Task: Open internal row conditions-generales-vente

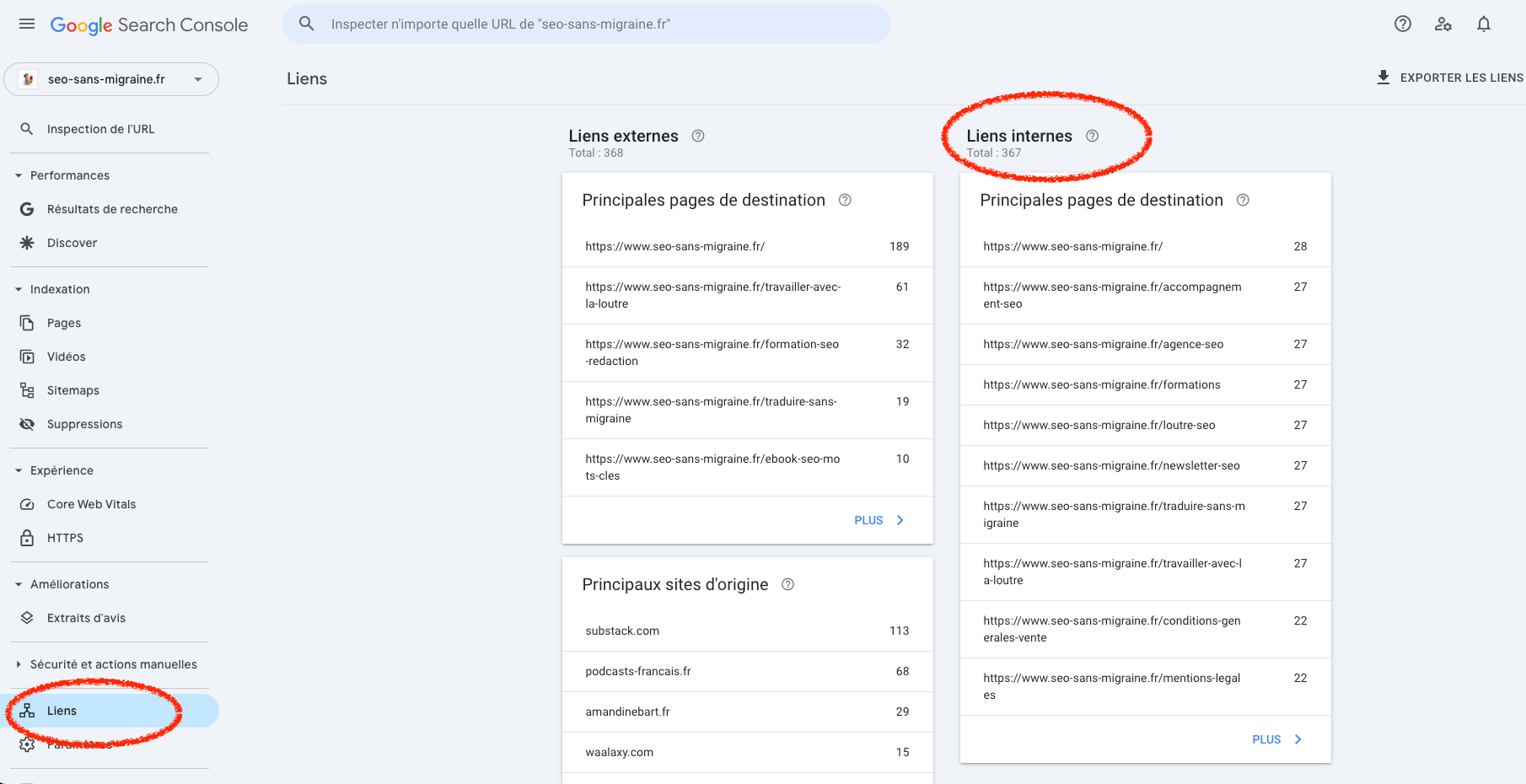Action: click(x=1146, y=629)
